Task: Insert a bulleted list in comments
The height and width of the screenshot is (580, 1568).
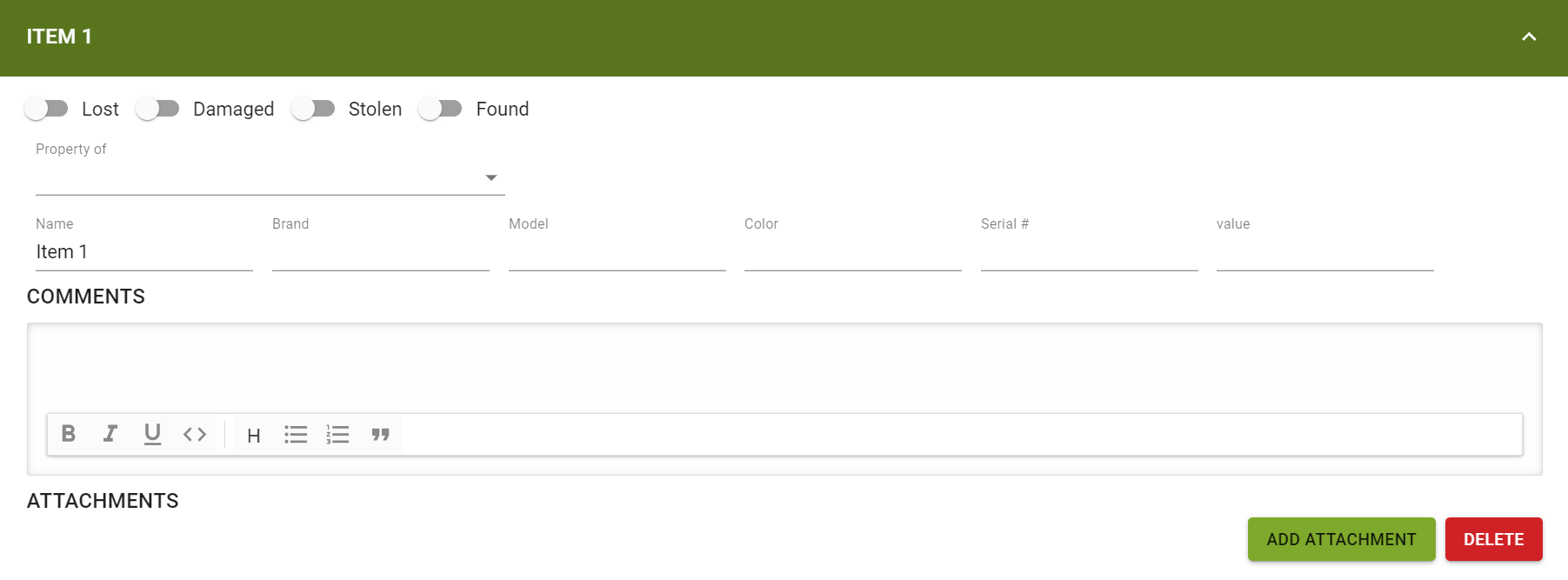Action: tap(296, 435)
